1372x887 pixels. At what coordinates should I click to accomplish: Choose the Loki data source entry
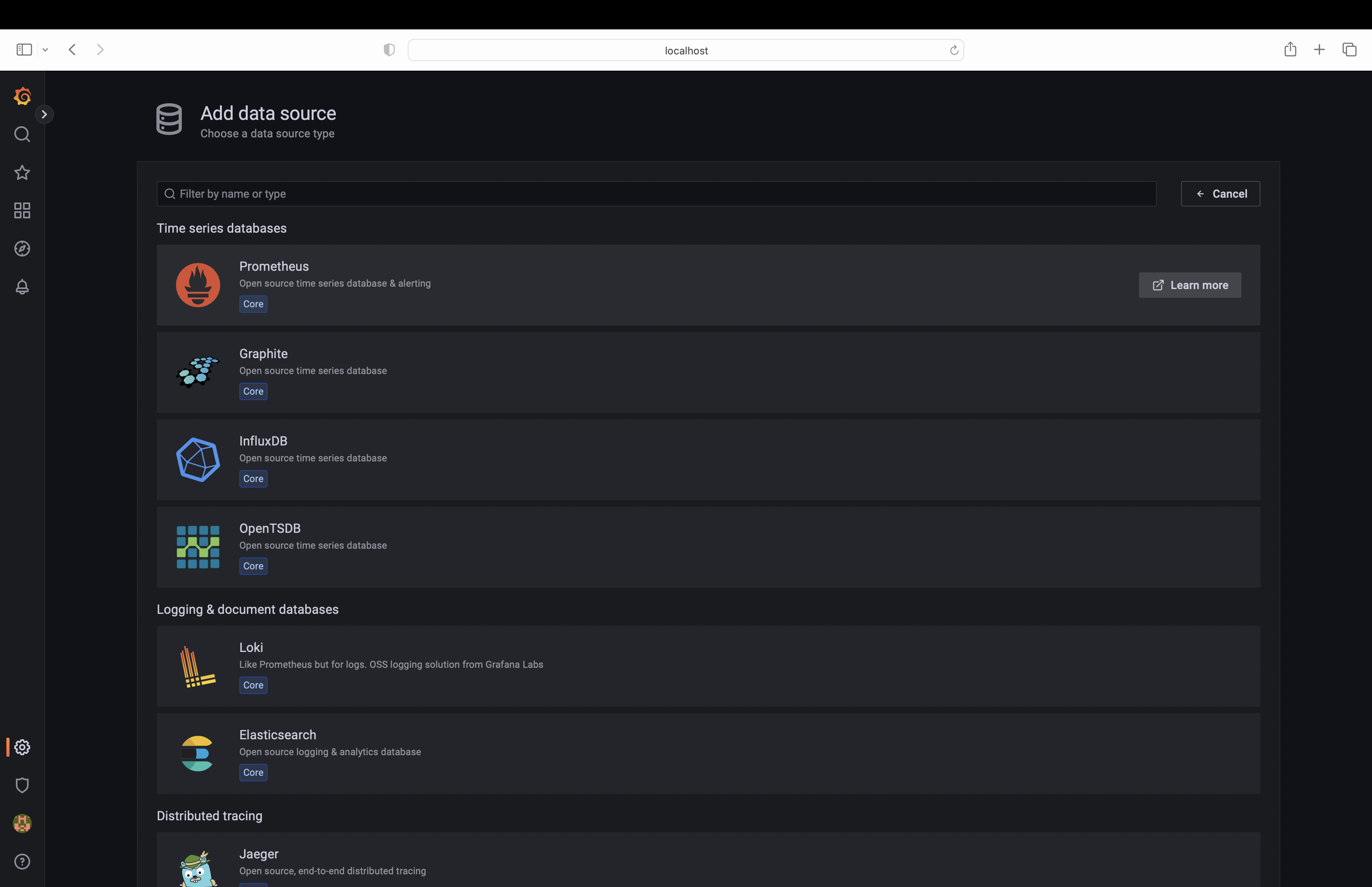707,666
